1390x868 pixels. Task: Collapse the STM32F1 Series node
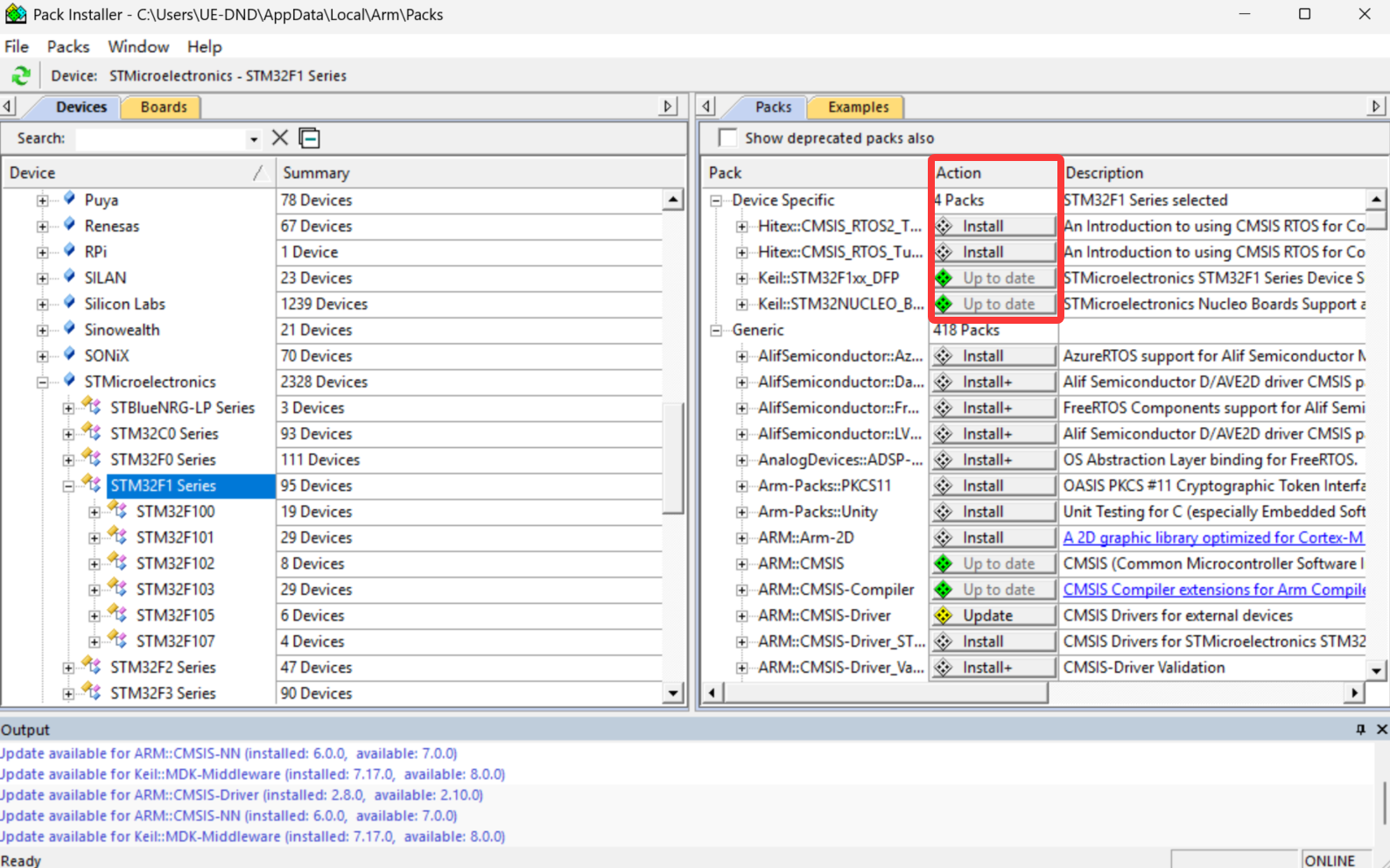pyautogui.click(x=68, y=486)
